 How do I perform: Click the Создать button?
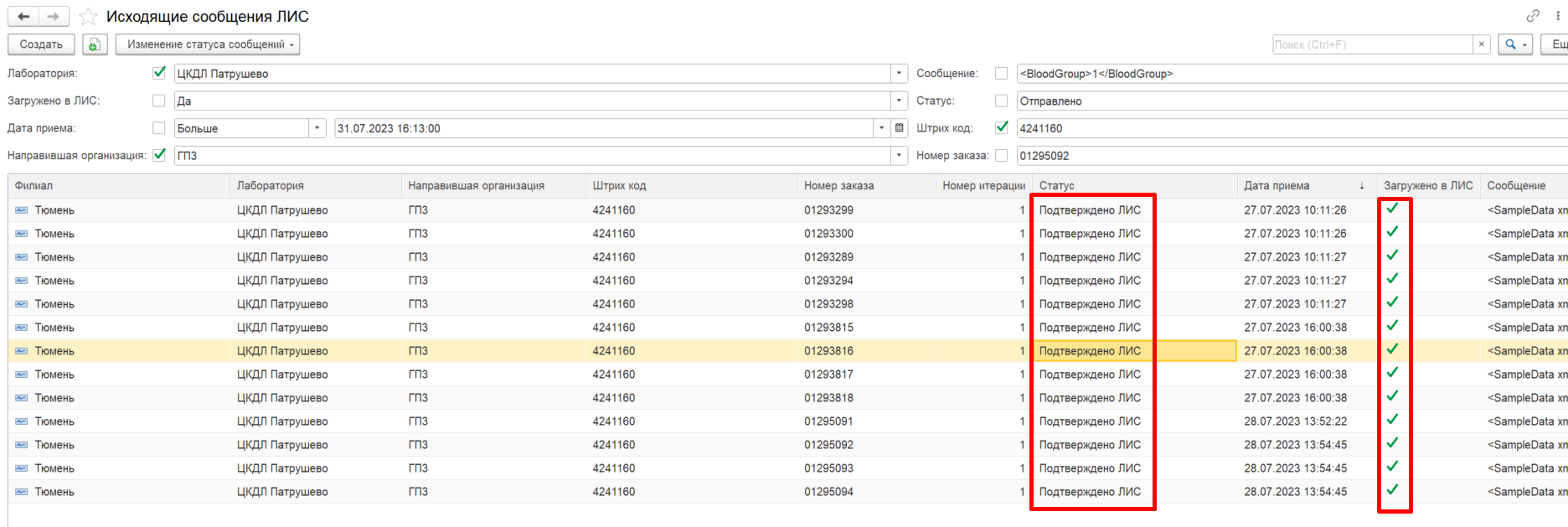tap(41, 44)
